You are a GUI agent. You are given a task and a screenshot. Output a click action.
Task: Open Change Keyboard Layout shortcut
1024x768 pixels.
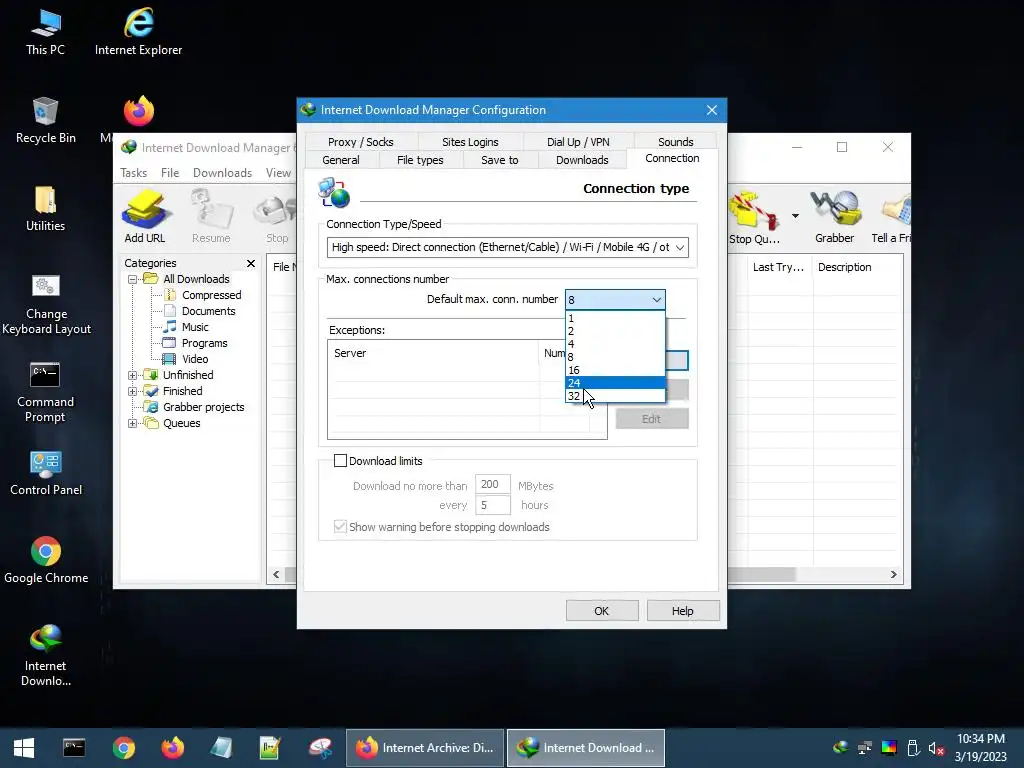tap(46, 304)
